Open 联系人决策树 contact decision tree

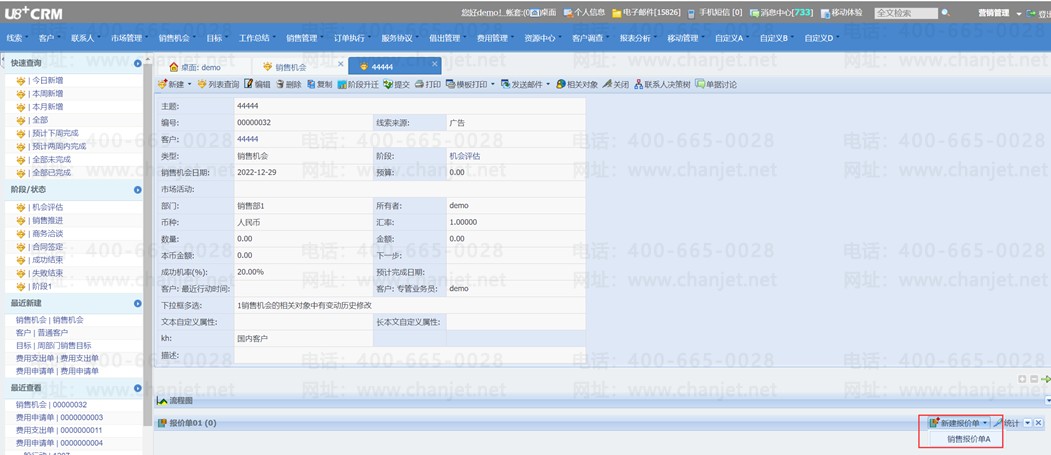pyautogui.click(x=662, y=84)
